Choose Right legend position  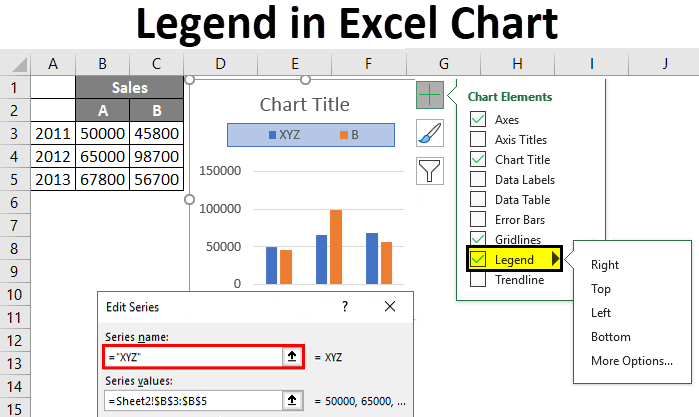coord(604,265)
